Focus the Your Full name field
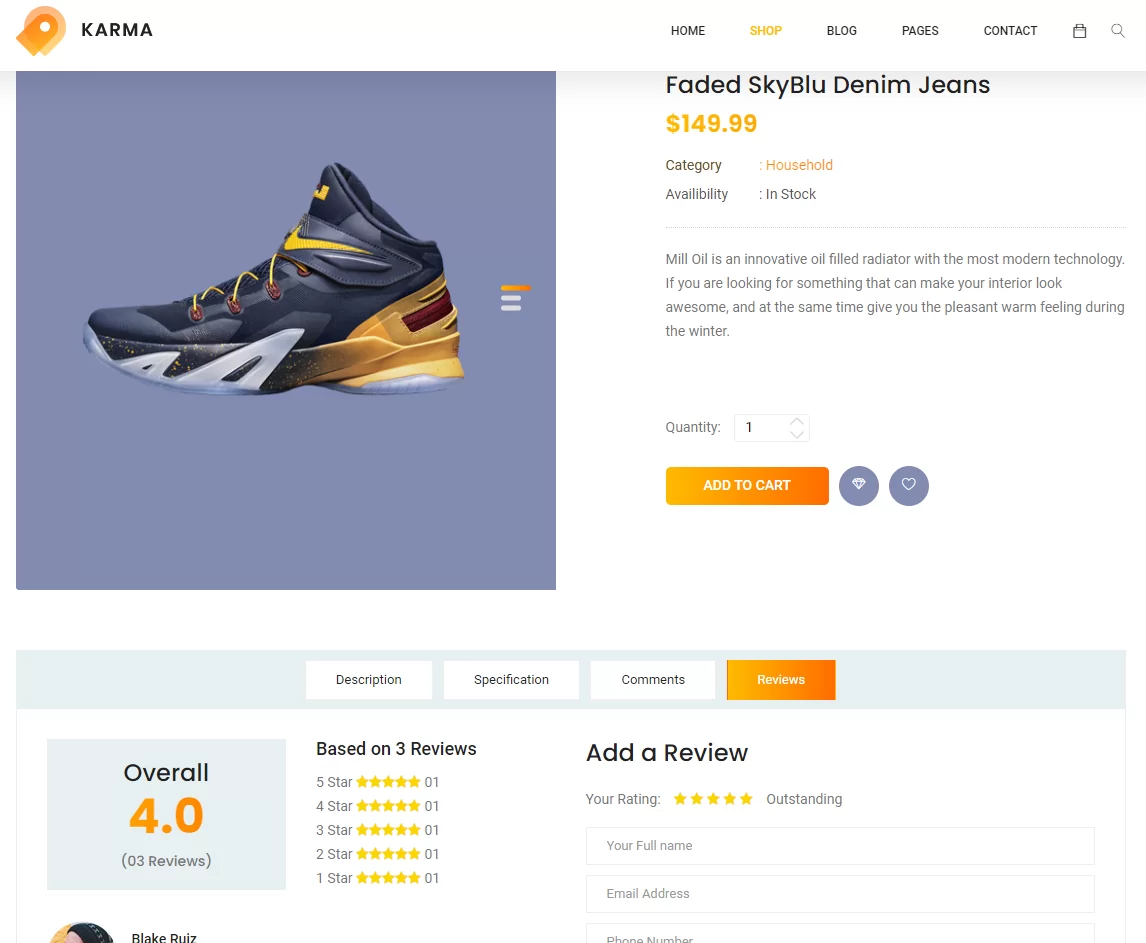The width and height of the screenshot is (1146, 943). (x=840, y=846)
